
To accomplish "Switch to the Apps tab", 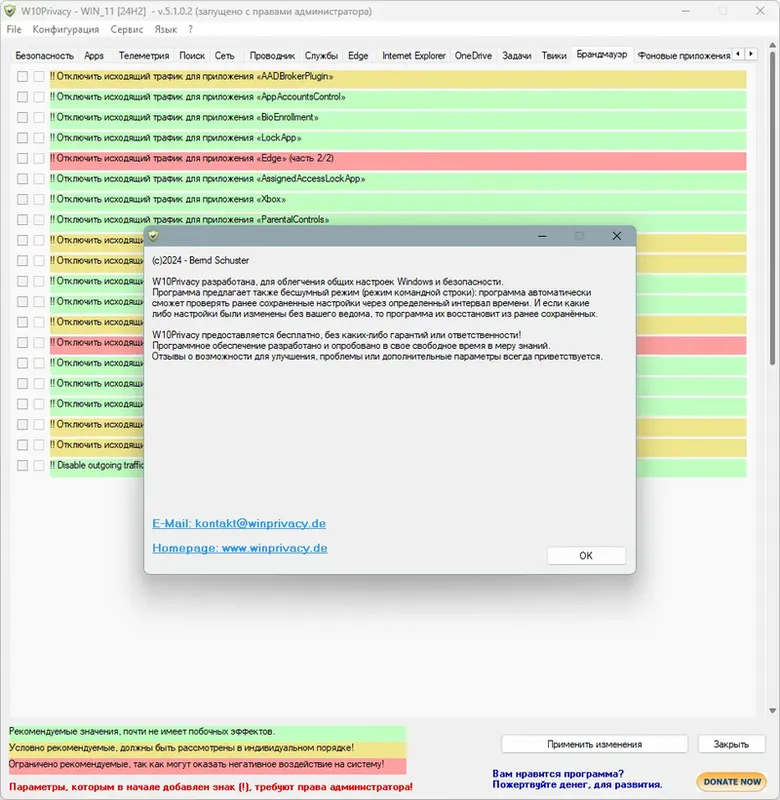I will [94, 56].
